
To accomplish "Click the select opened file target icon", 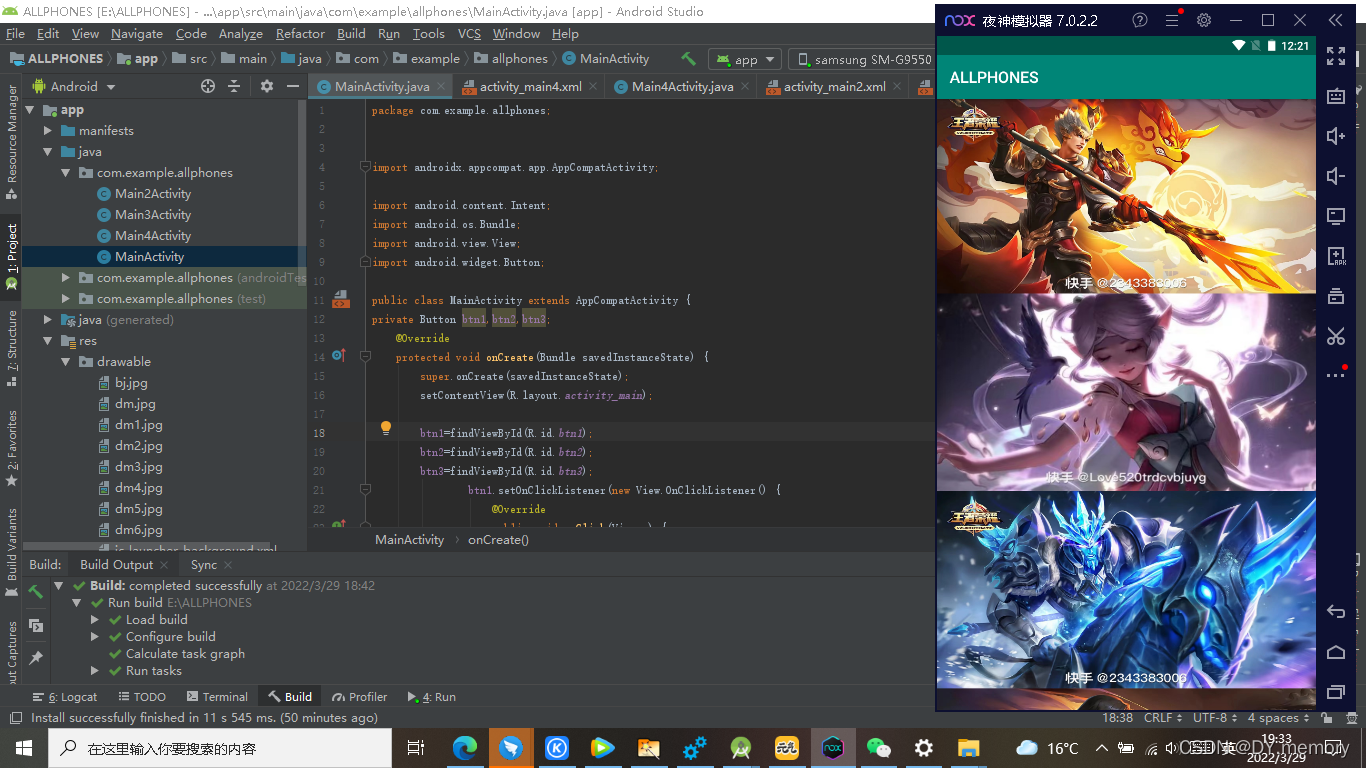I will tap(208, 86).
